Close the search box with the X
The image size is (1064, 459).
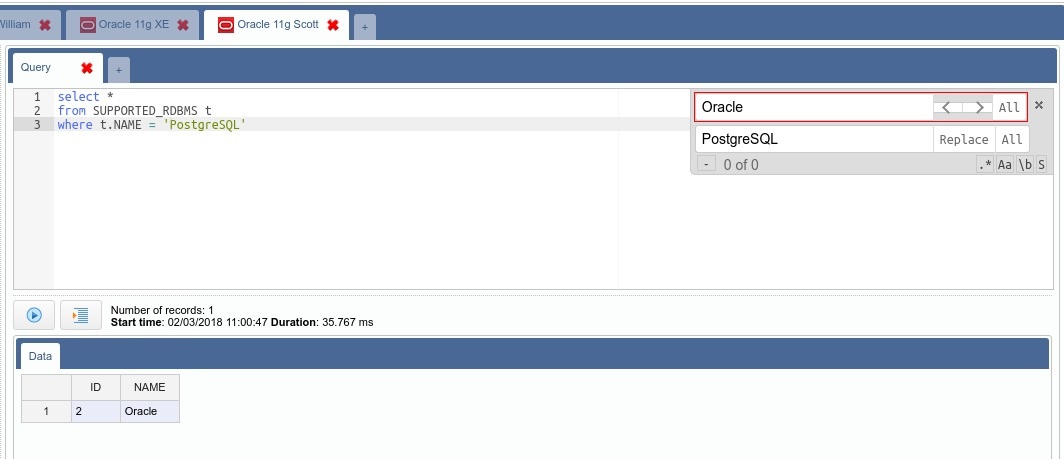(1039, 105)
